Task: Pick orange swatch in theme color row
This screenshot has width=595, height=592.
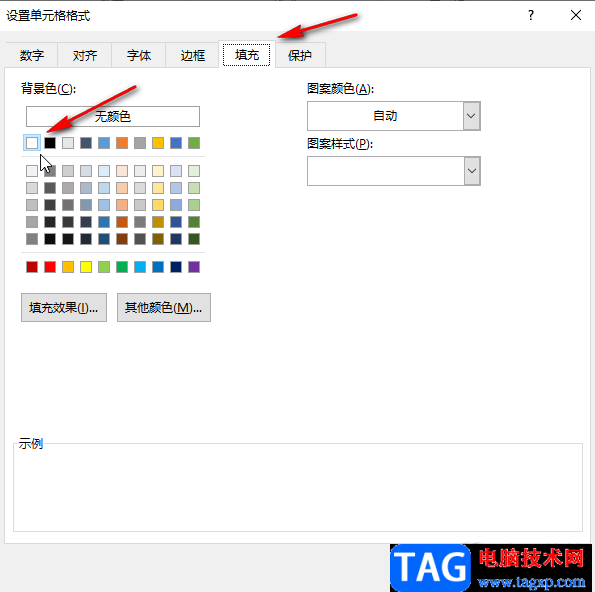Action: tap(122, 143)
